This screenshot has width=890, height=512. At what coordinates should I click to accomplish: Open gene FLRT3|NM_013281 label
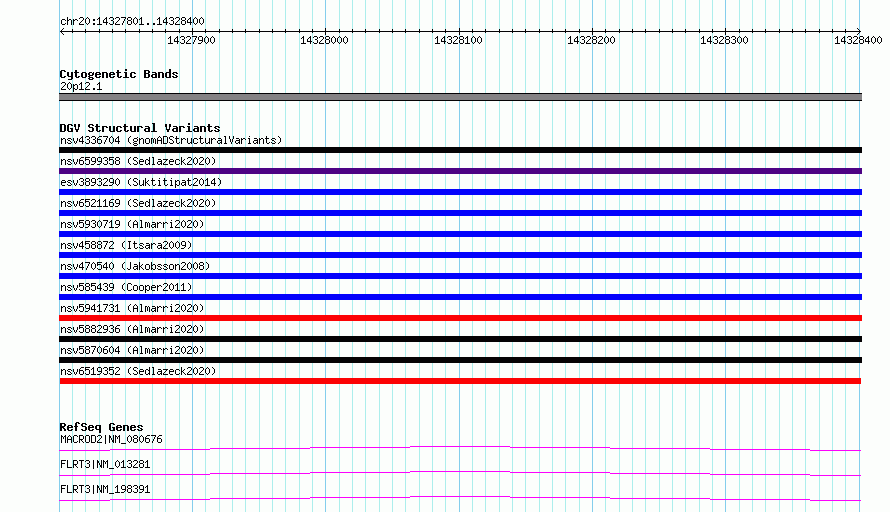tap(105, 464)
